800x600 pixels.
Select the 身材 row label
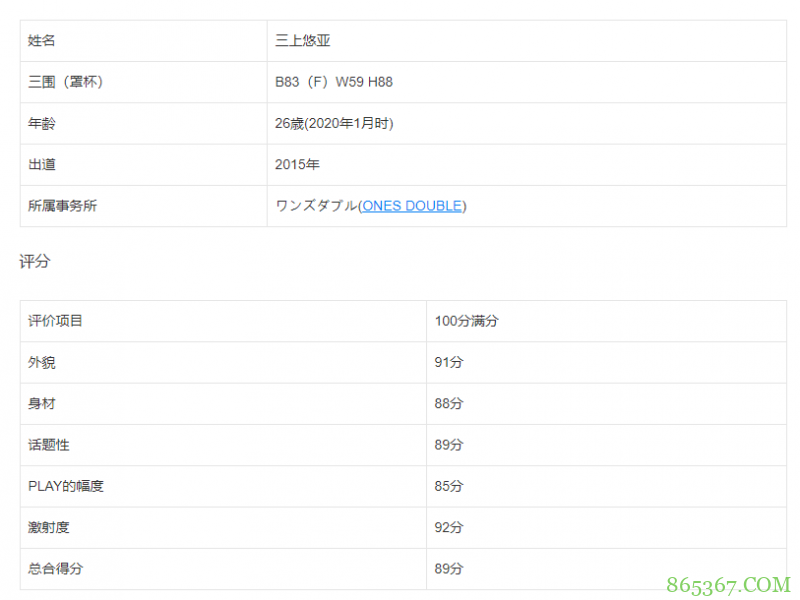(42, 403)
